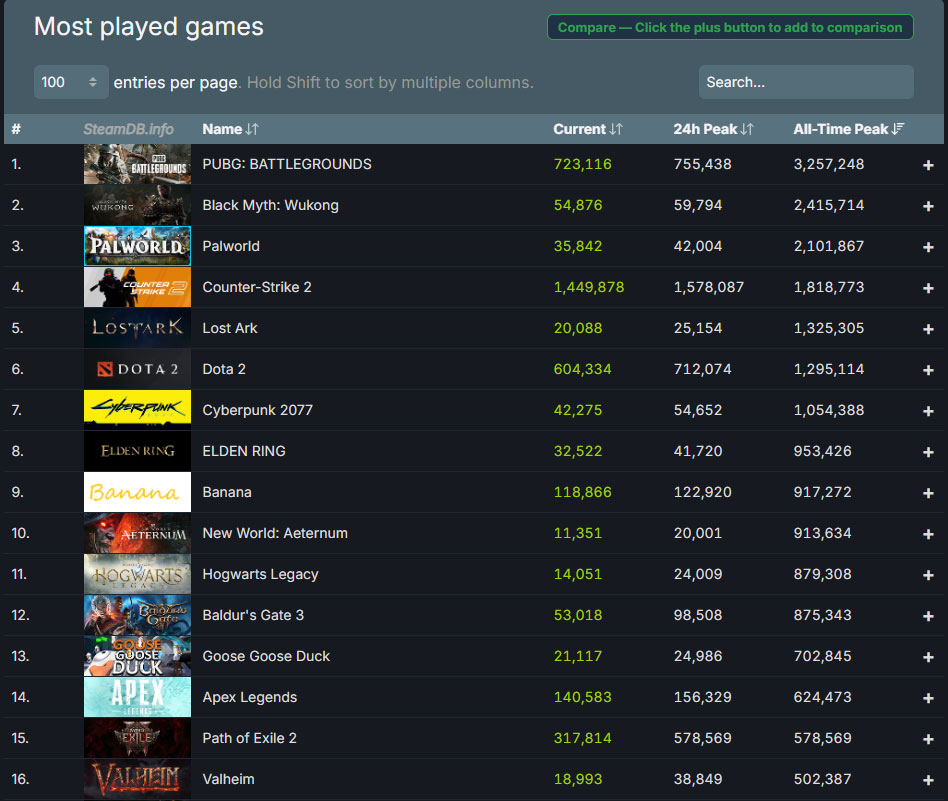The height and width of the screenshot is (801, 948).
Task: Focus the Search input field
Action: click(806, 82)
